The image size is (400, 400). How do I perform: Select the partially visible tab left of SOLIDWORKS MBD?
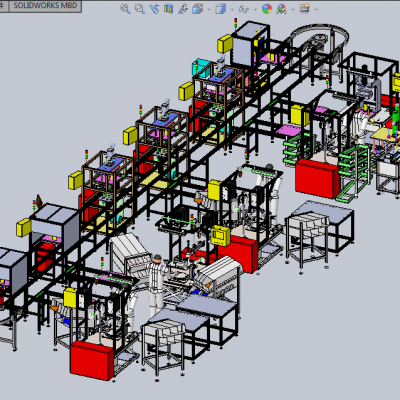4,6
